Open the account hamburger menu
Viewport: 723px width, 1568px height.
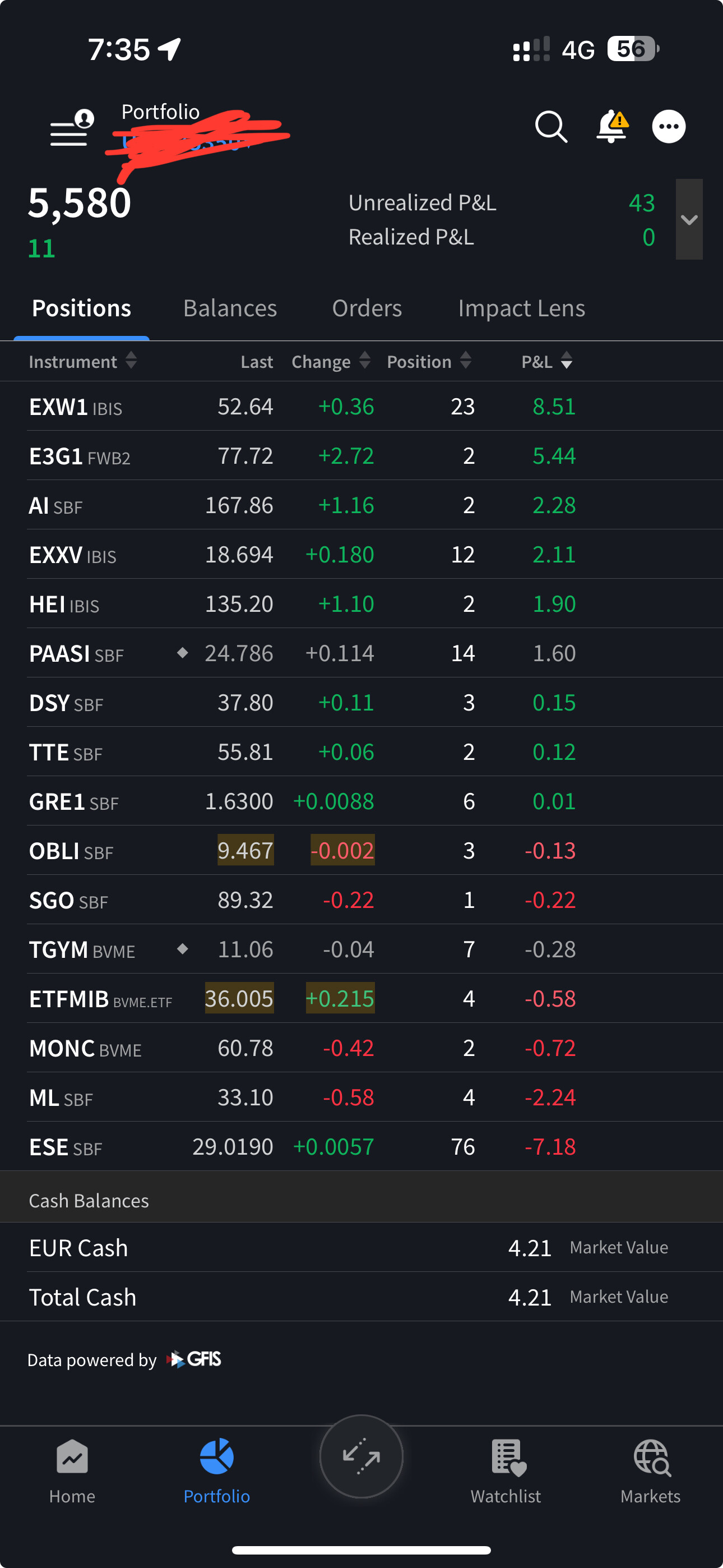71,128
